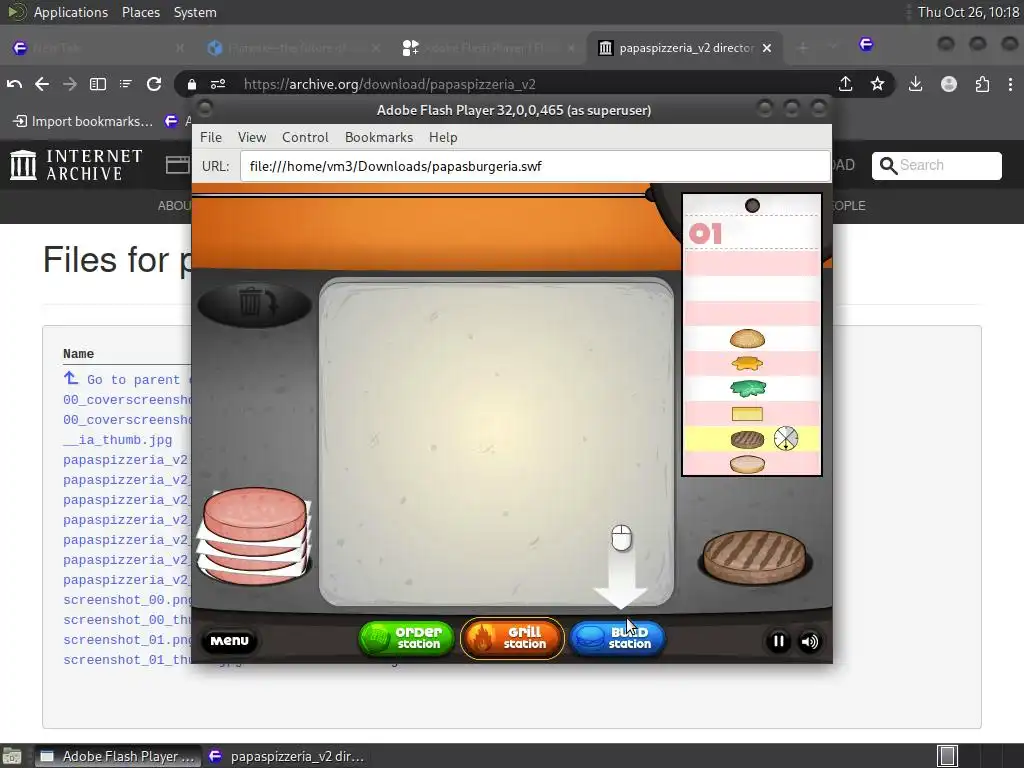Switch to Adobe Flash Player taskbar item
The width and height of the screenshot is (1024, 768).
(x=118, y=756)
